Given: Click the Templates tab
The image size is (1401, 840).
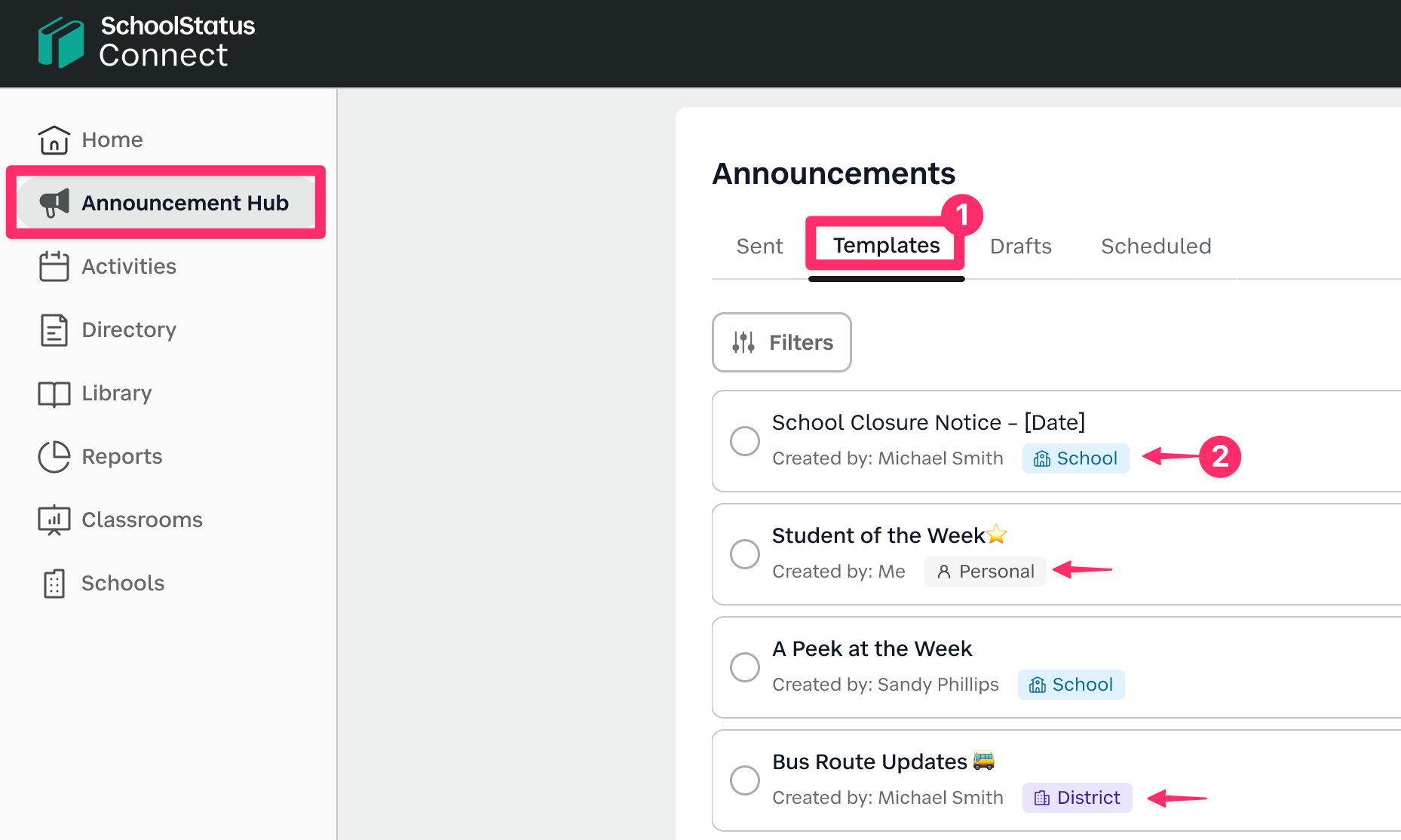Looking at the screenshot, I should point(886,245).
